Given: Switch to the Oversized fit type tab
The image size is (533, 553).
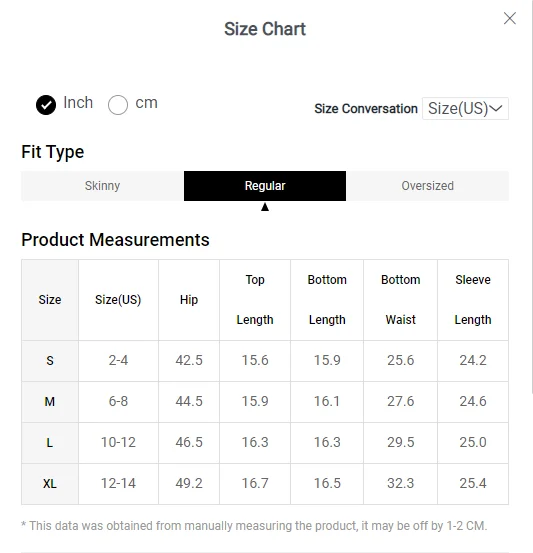Looking at the screenshot, I should 428,186.
